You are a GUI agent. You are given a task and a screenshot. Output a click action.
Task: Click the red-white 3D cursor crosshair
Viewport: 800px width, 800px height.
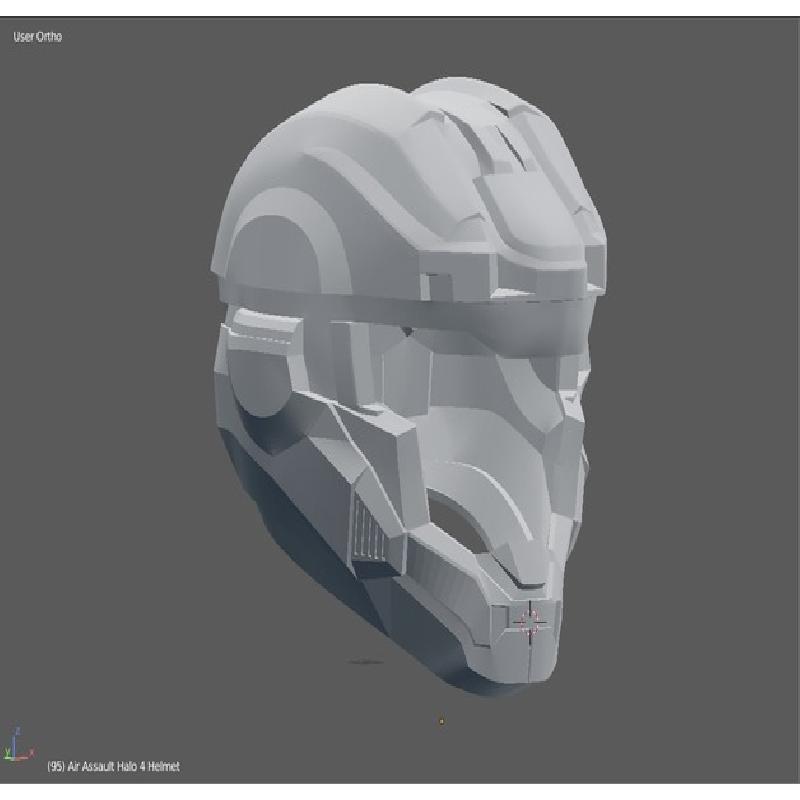tap(530, 622)
